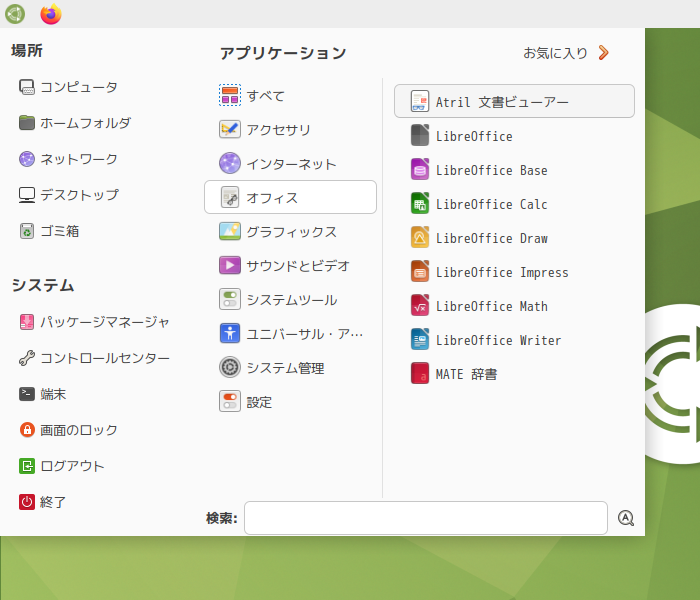Launch LibreOffice Base
The image size is (700, 600).
click(x=514, y=169)
